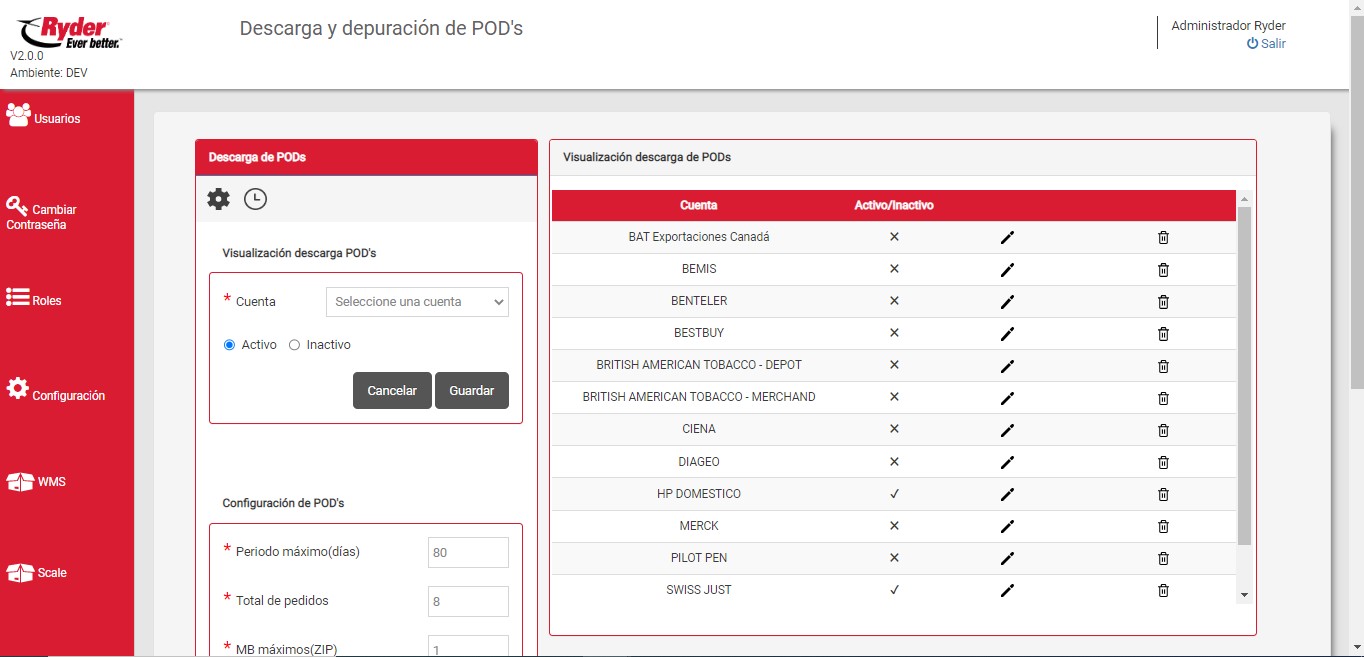Remove the MERCK account with trash icon
This screenshot has height=657, width=1364.
click(x=1163, y=526)
